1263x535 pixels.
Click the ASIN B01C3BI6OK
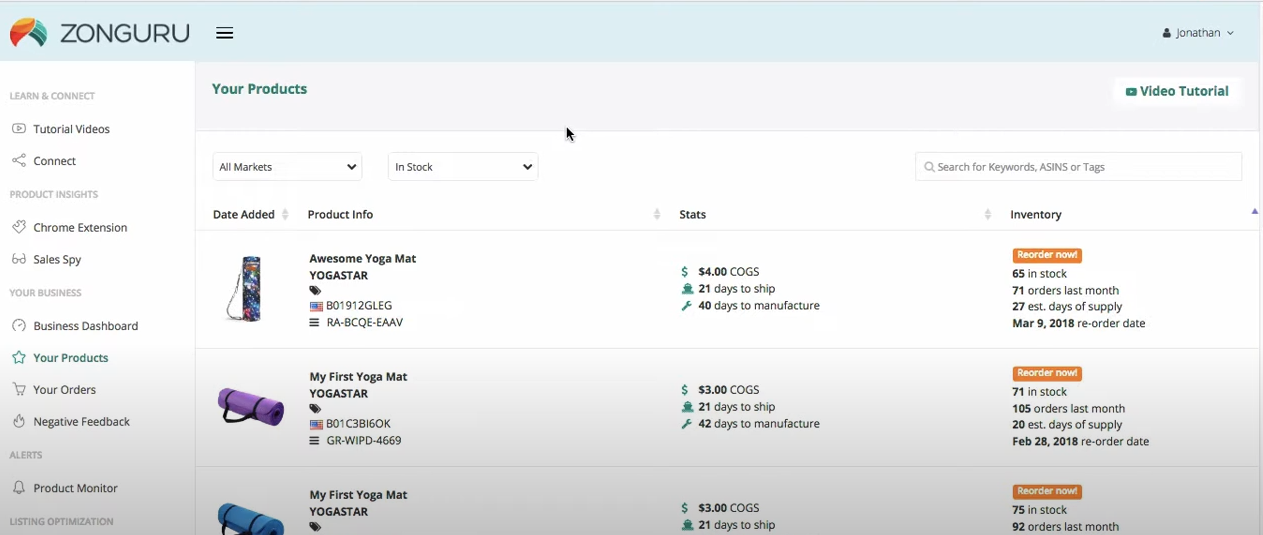click(x=358, y=424)
